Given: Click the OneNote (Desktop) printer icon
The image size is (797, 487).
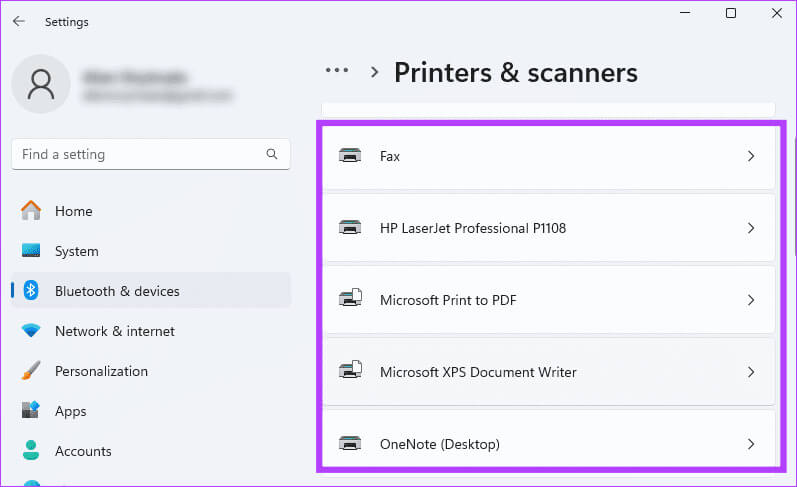Looking at the screenshot, I should 350,444.
